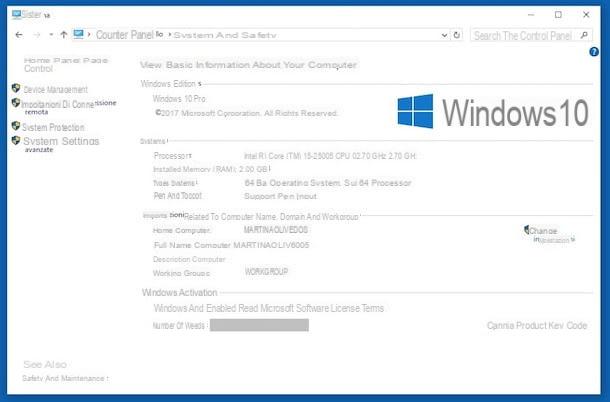Click the Windows 10 logo
The height and width of the screenshot is (402, 610).
click(493, 112)
